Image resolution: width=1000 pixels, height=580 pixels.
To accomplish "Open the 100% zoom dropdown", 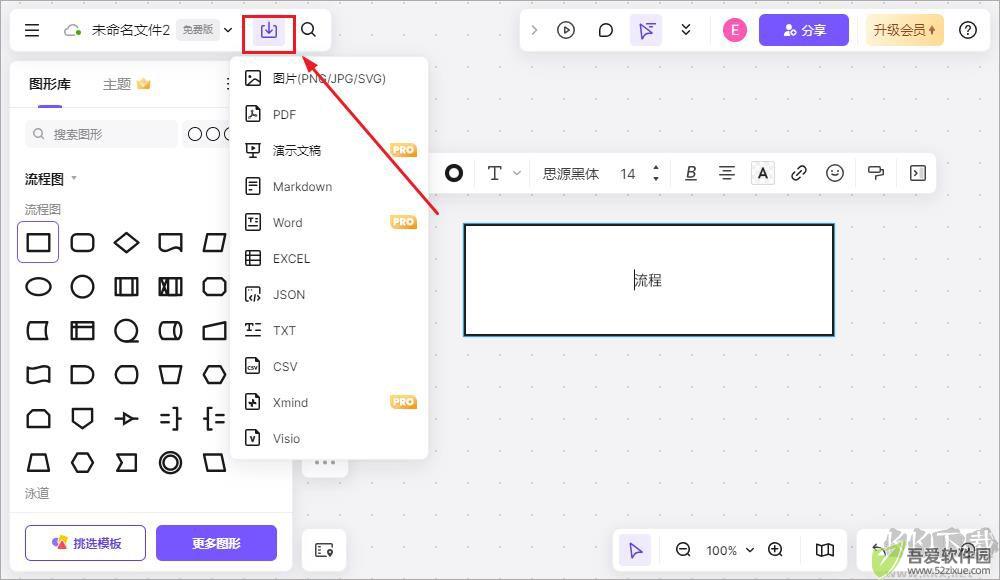I will point(730,550).
